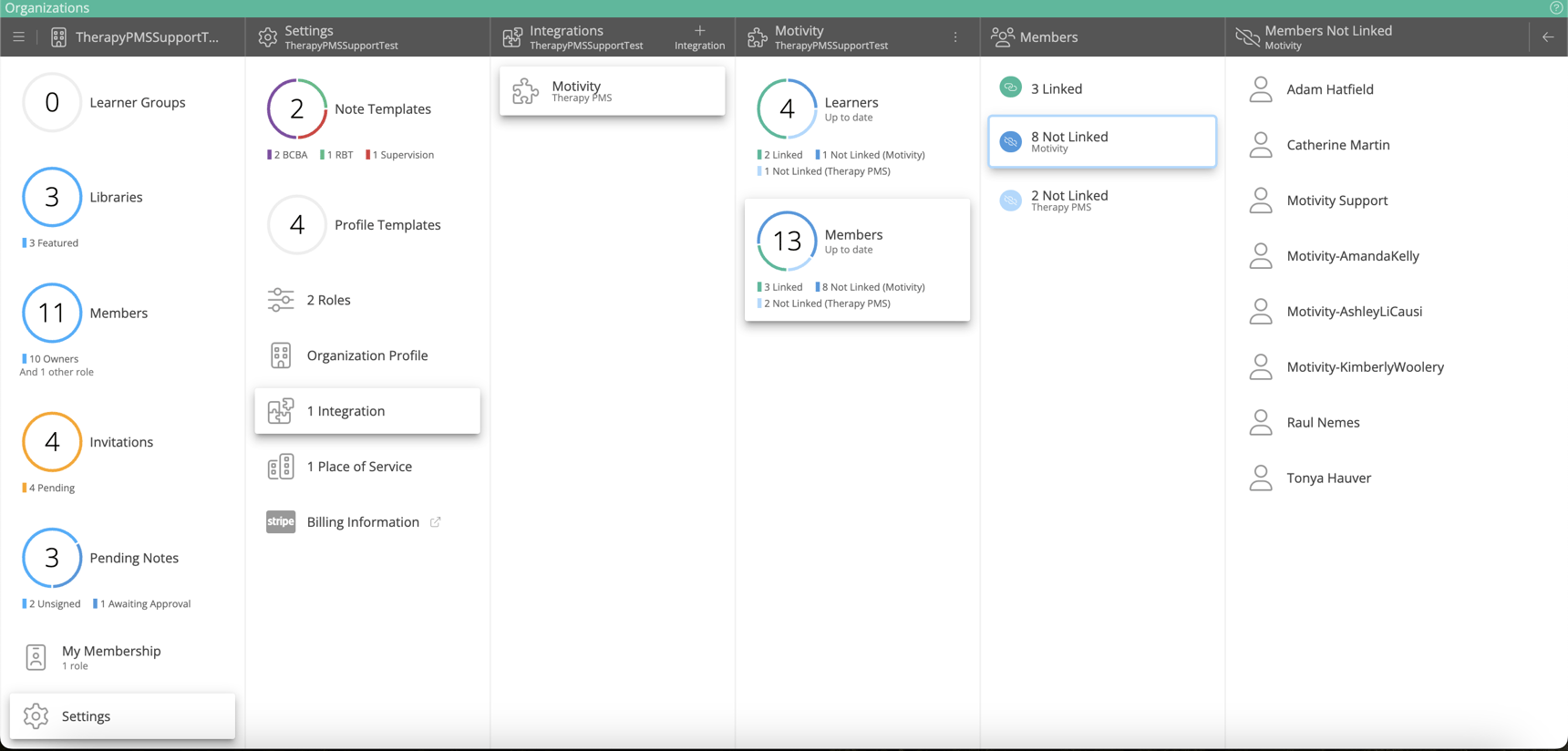Select 2 Not Linked Therapy PMS filter

(x=1101, y=201)
